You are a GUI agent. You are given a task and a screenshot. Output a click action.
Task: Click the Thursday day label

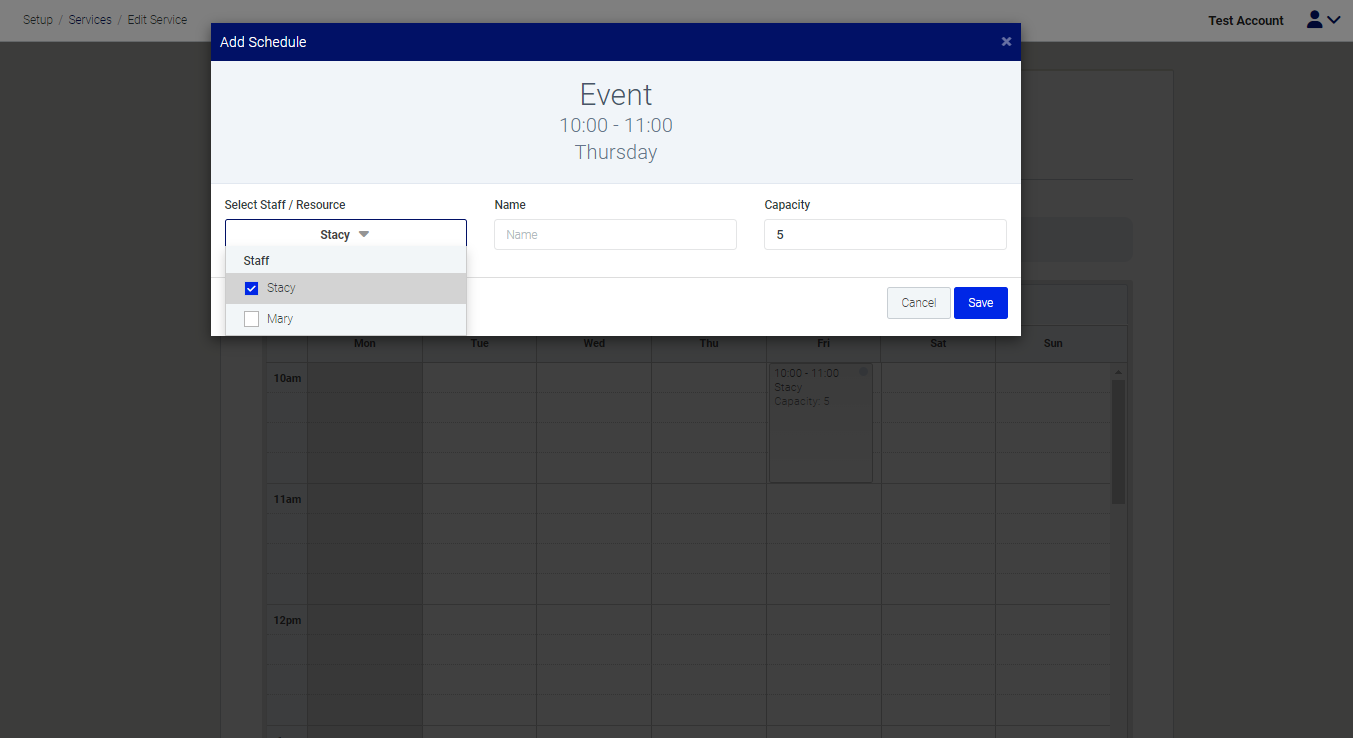tap(616, 152)
